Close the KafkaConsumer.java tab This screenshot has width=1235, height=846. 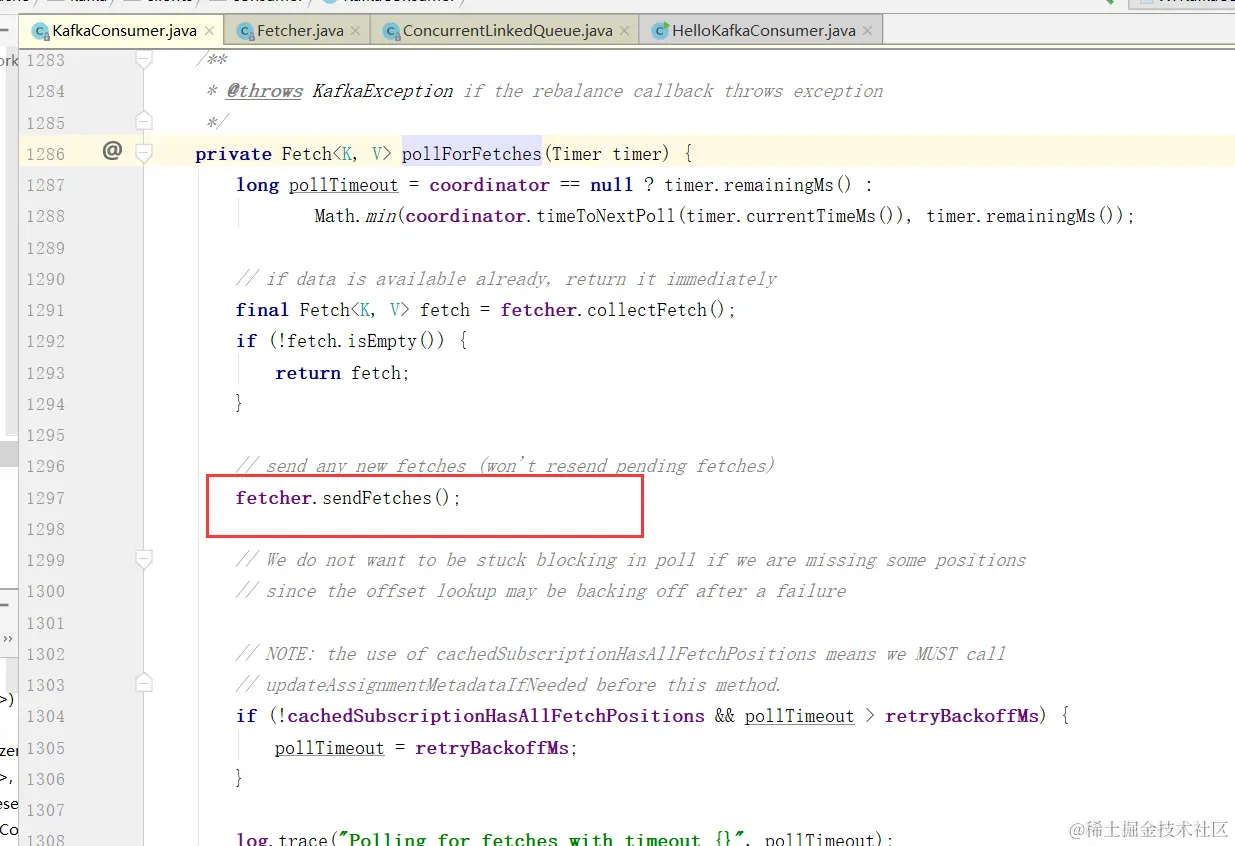pyautogui.click(x=209, y=31)
